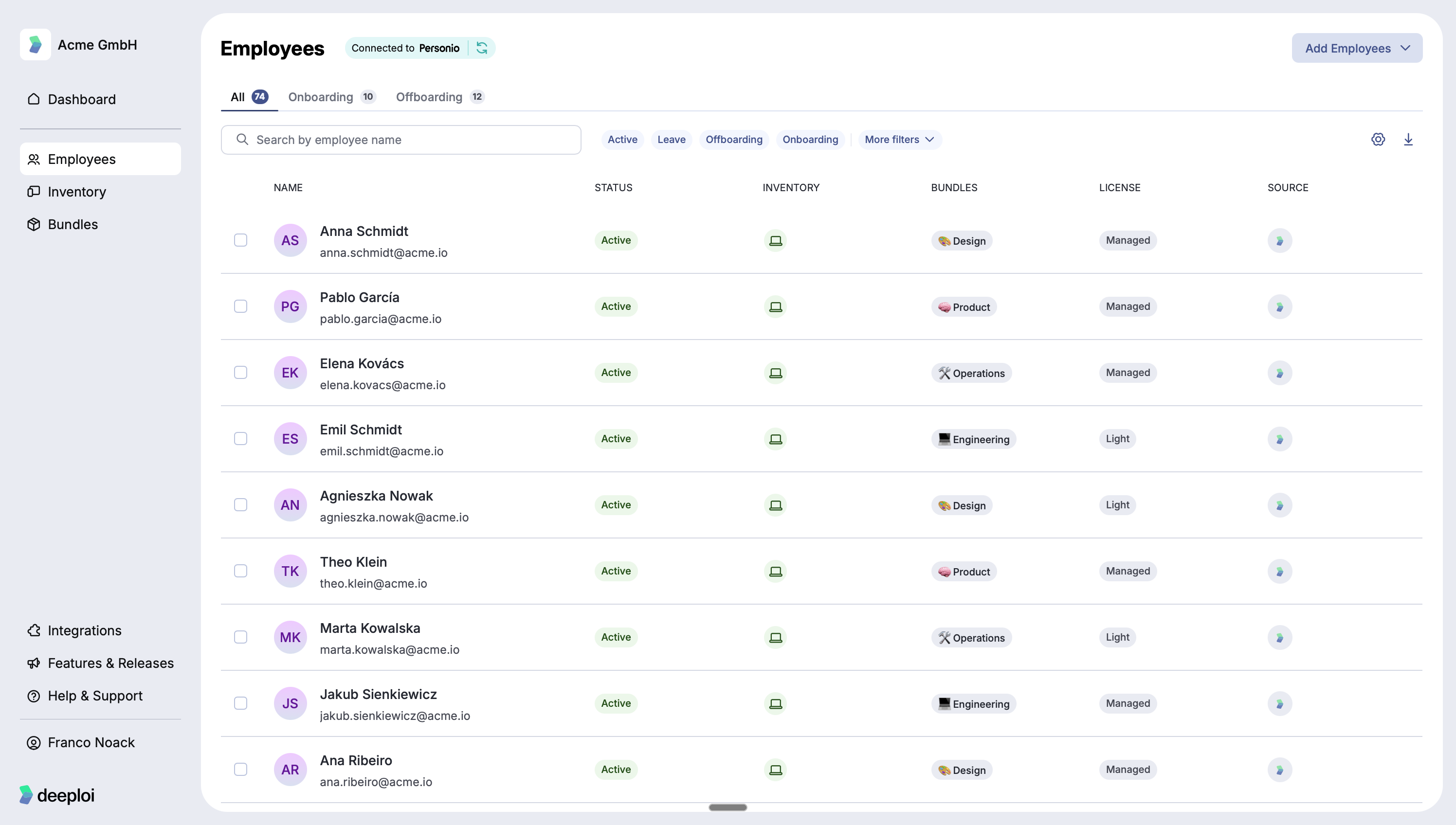Open the table settings gear
The image size is (1456, 825).
point(1378,140)
